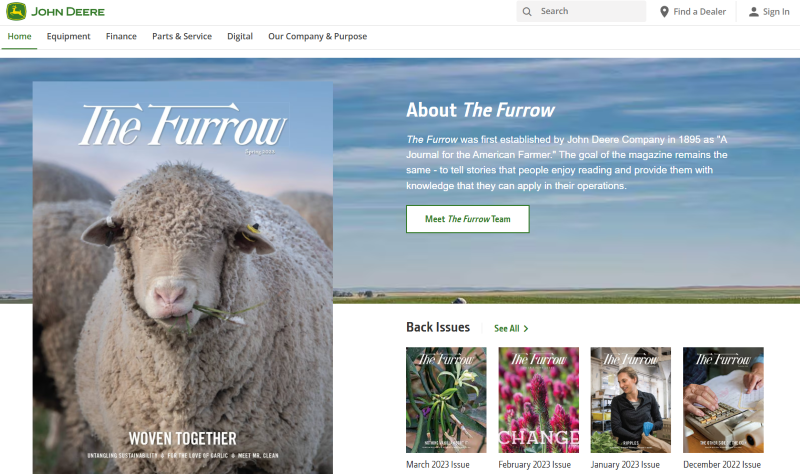This screenshot has height=474, width=800.
Task: Click the See All back issues link
Action: click(511, 329)
